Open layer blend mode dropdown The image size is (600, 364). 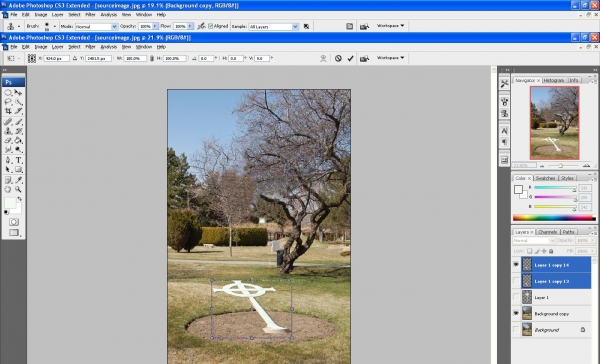(x=534, y=240)
